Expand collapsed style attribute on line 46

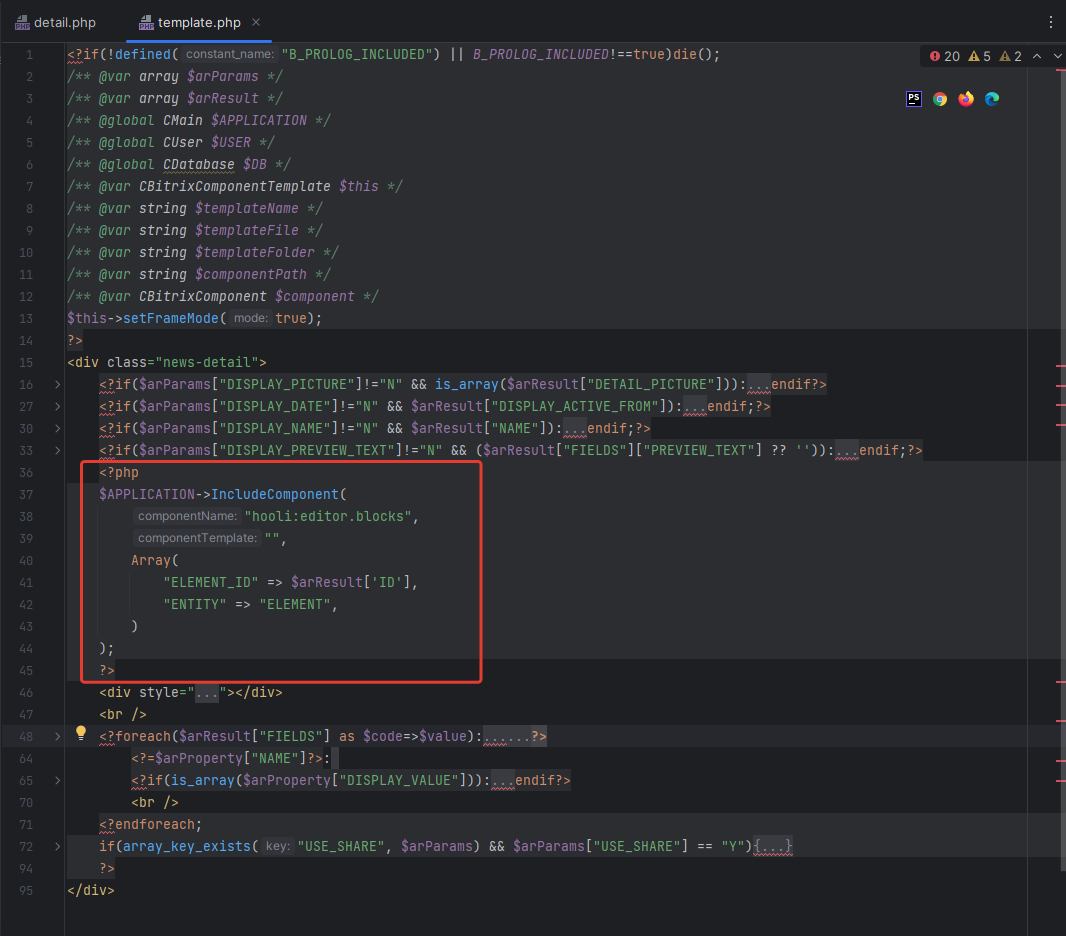click(x=207, y=692)
